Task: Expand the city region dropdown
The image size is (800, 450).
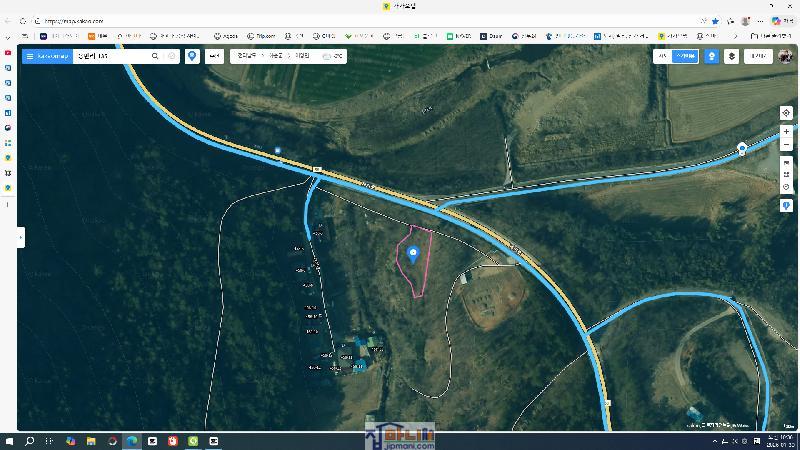Action: (x=277, y=56)
